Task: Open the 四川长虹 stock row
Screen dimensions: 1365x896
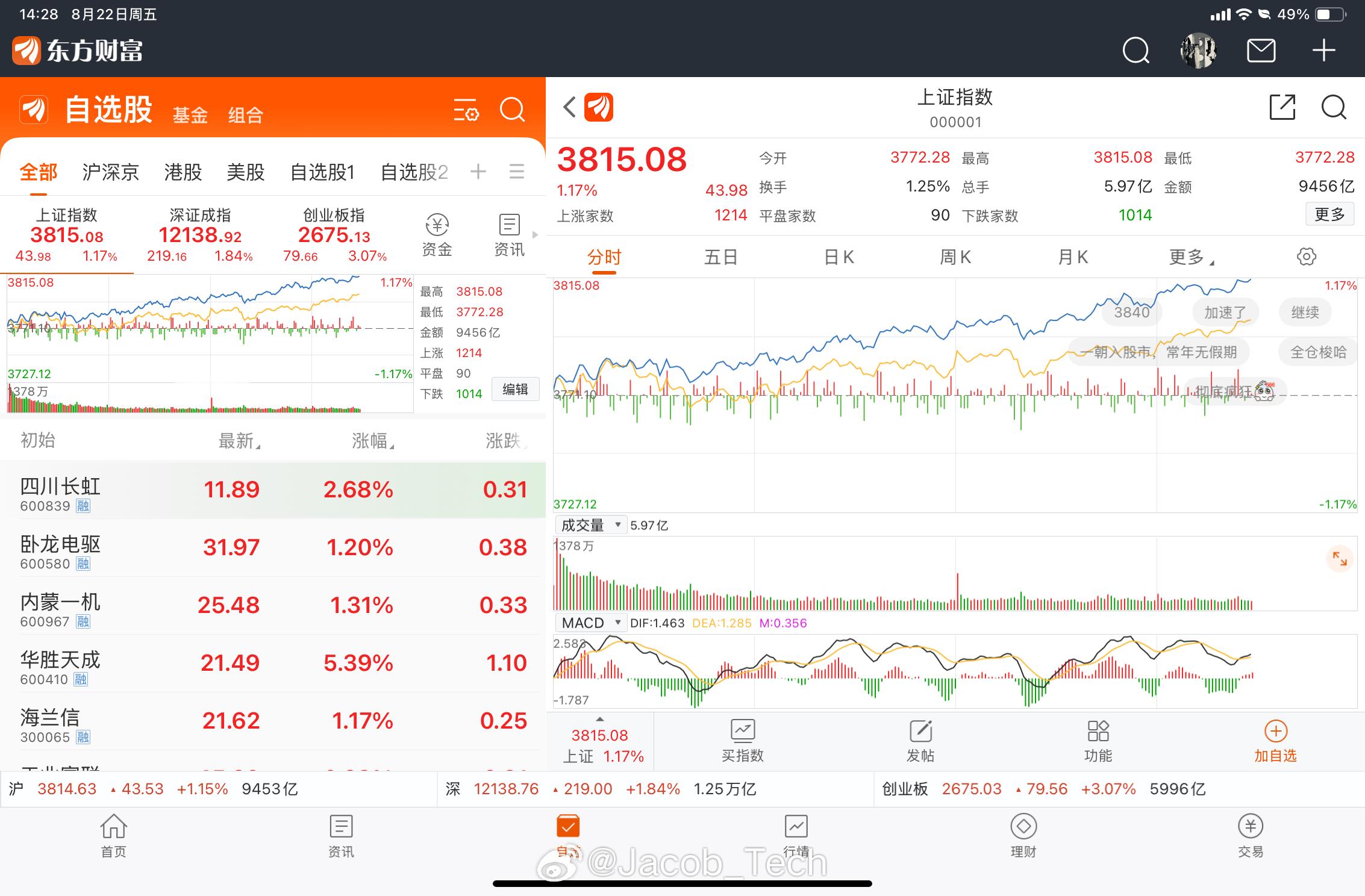Action: point(273,490)
